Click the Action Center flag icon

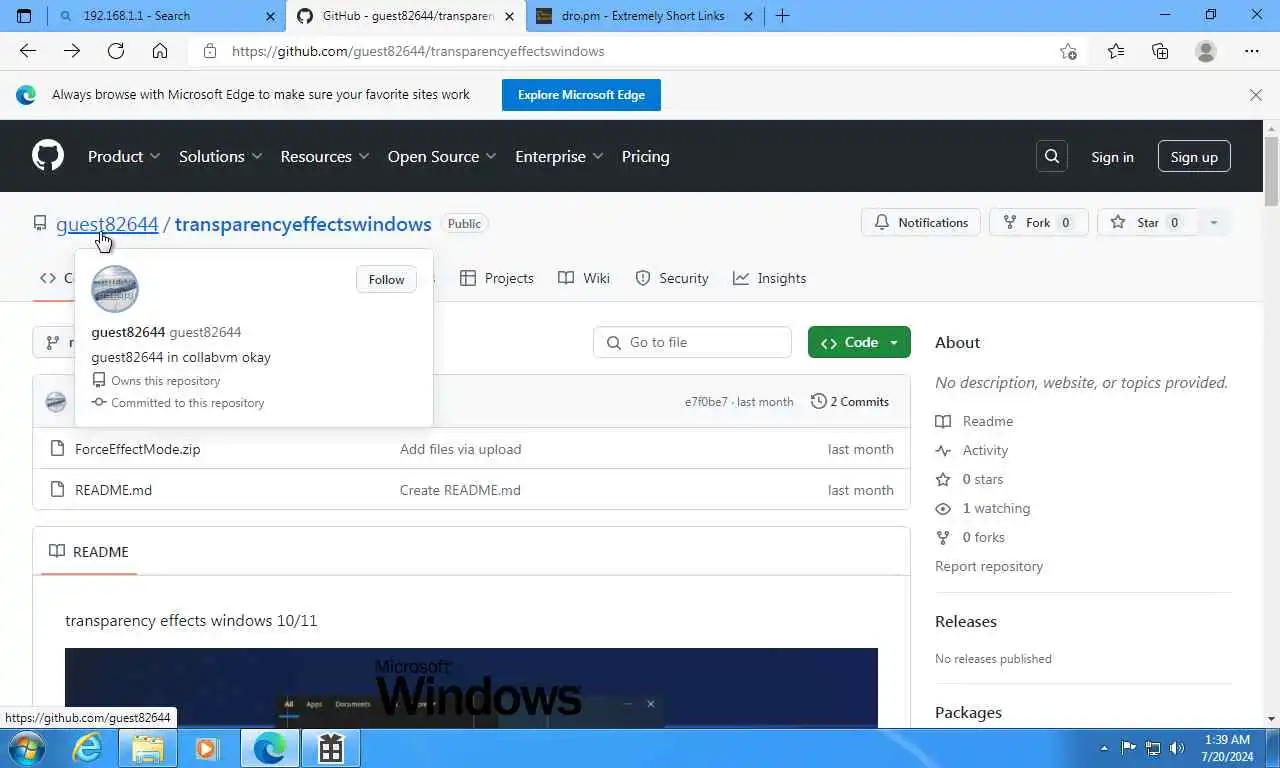click(x=1128, y=748)
